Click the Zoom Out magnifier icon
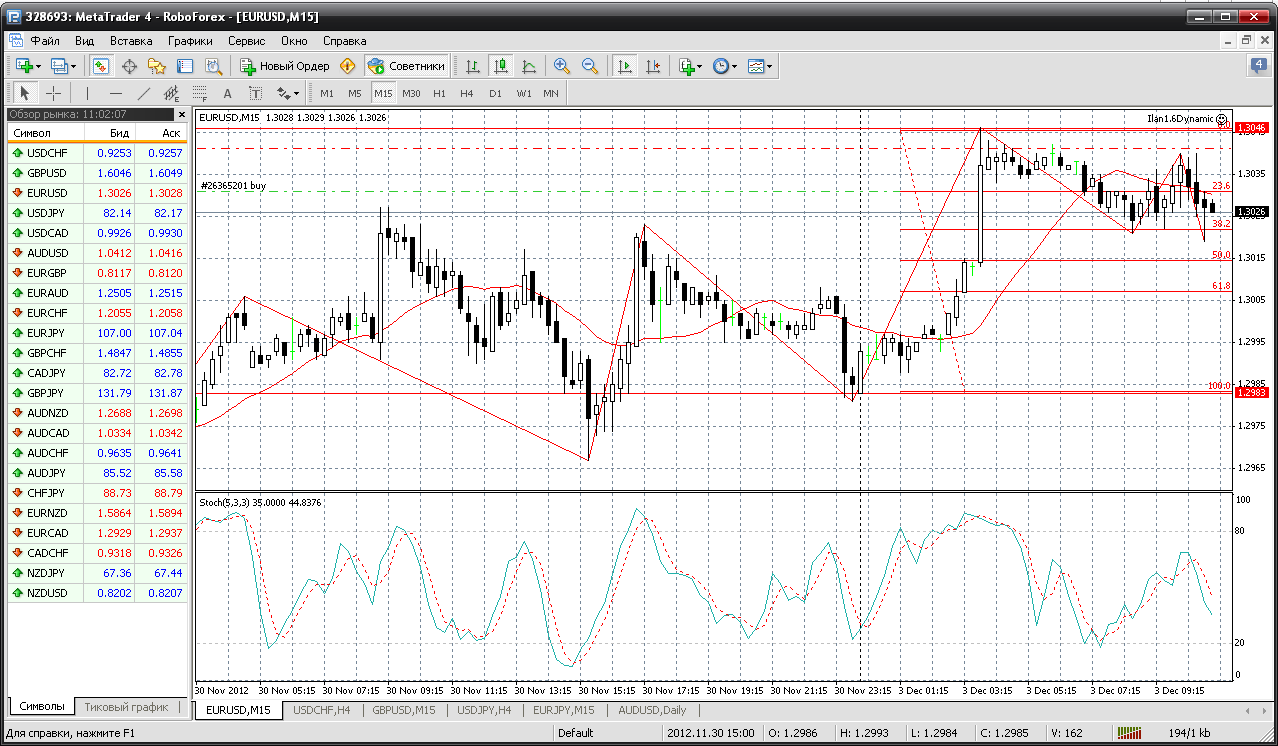Image resolution: width=1278 pixels, height=746 pixels. [590, 66]
